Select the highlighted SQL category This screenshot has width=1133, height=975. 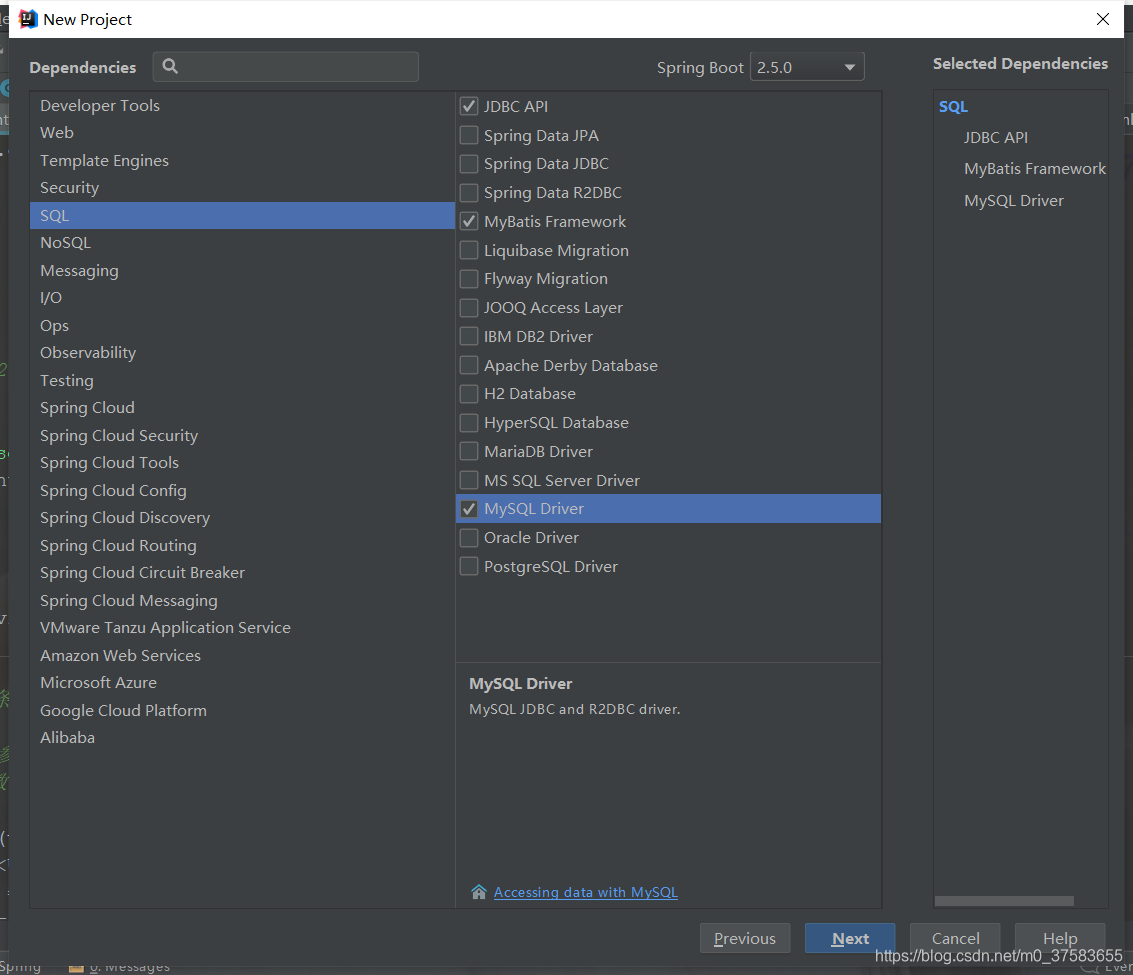point(242,215)
